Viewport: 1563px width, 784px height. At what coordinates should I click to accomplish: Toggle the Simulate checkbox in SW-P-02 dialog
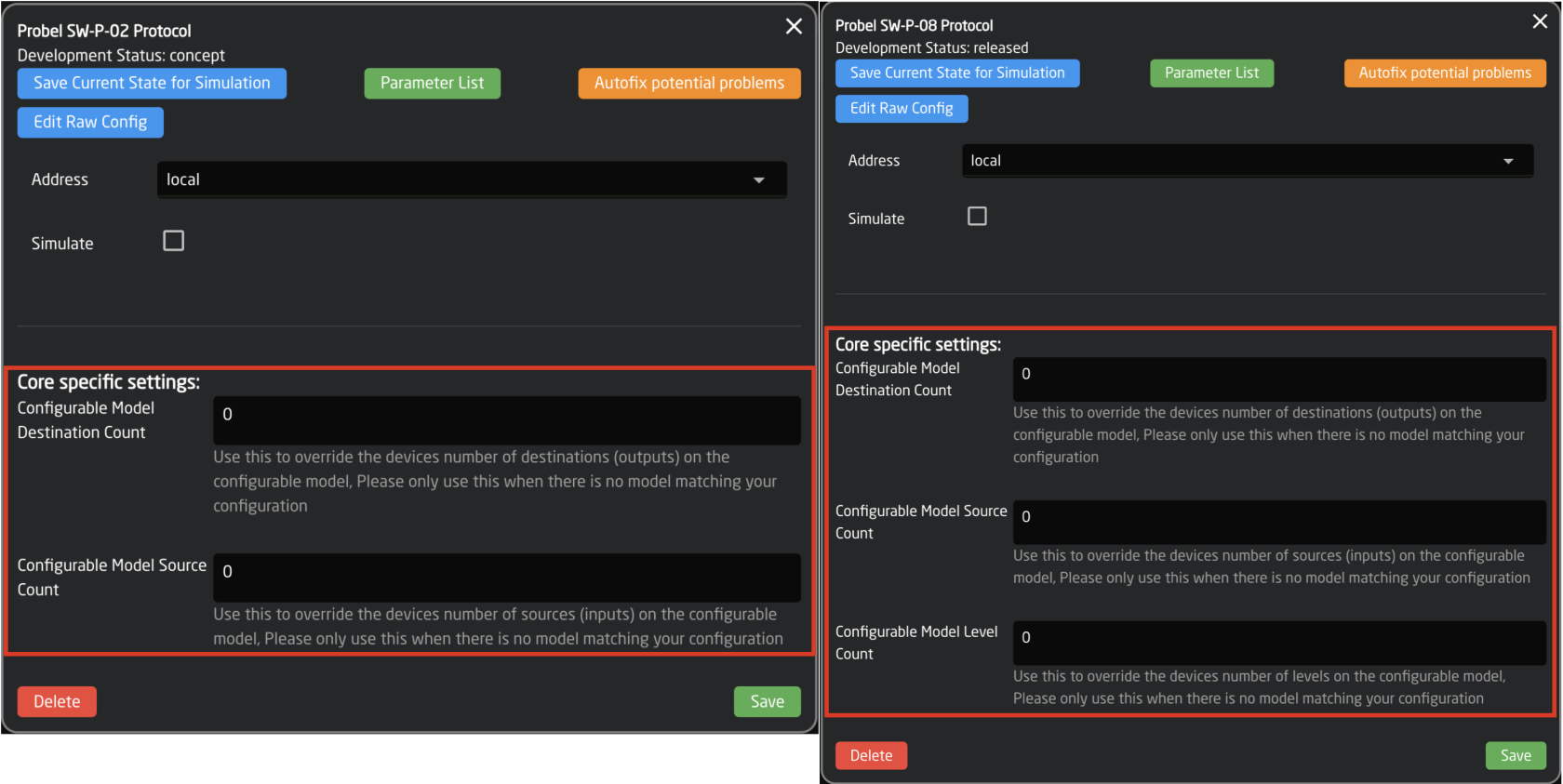pos(174,241)
